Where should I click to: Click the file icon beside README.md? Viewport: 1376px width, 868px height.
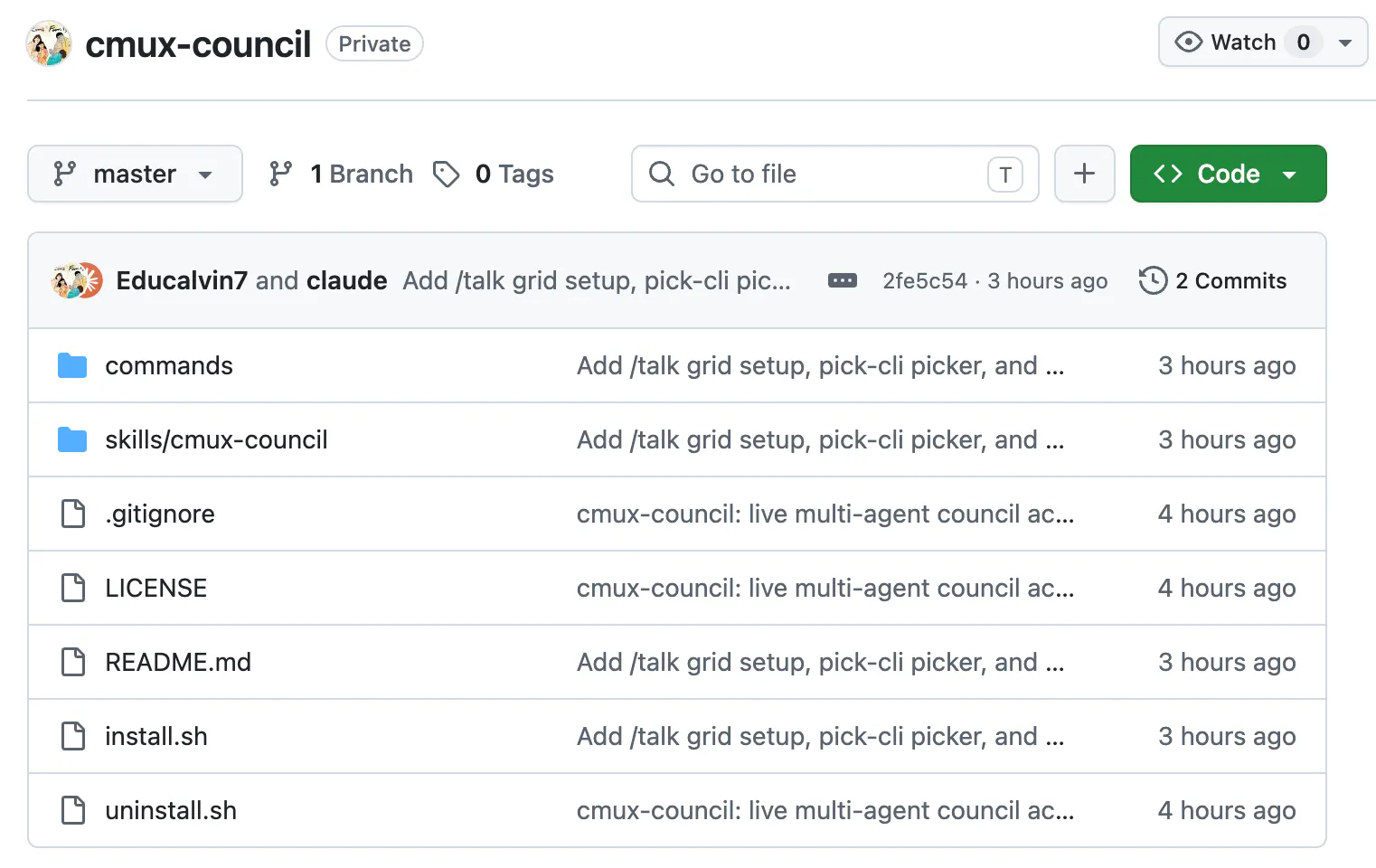(72, 662)
